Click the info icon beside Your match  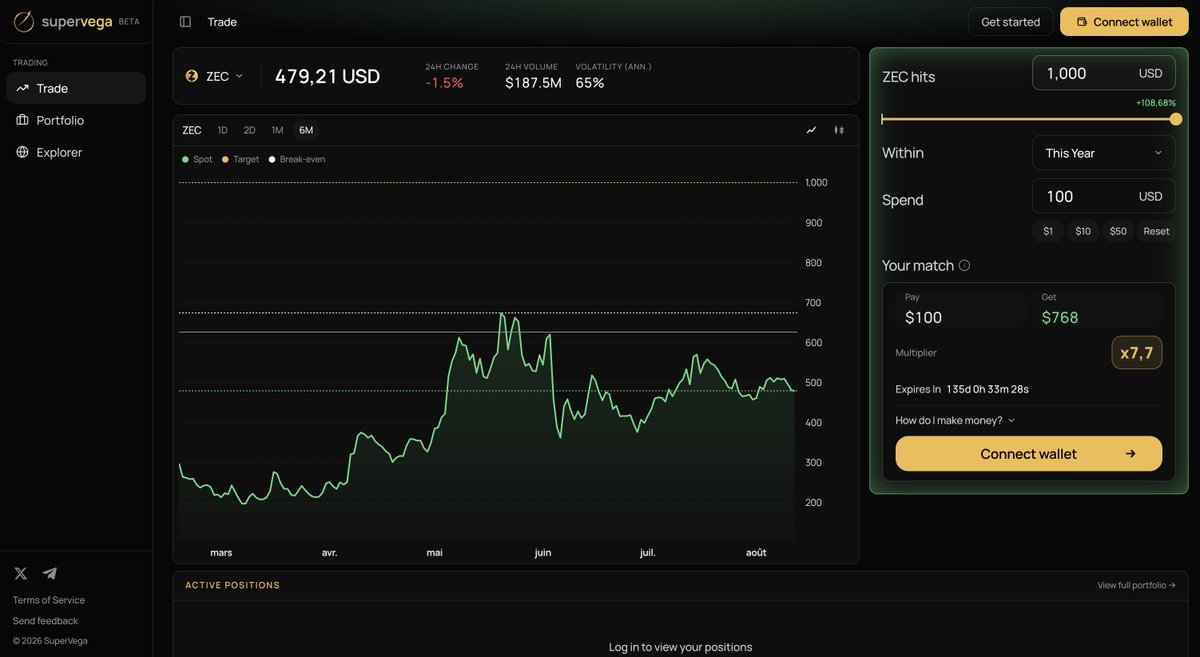click(964, 266)
